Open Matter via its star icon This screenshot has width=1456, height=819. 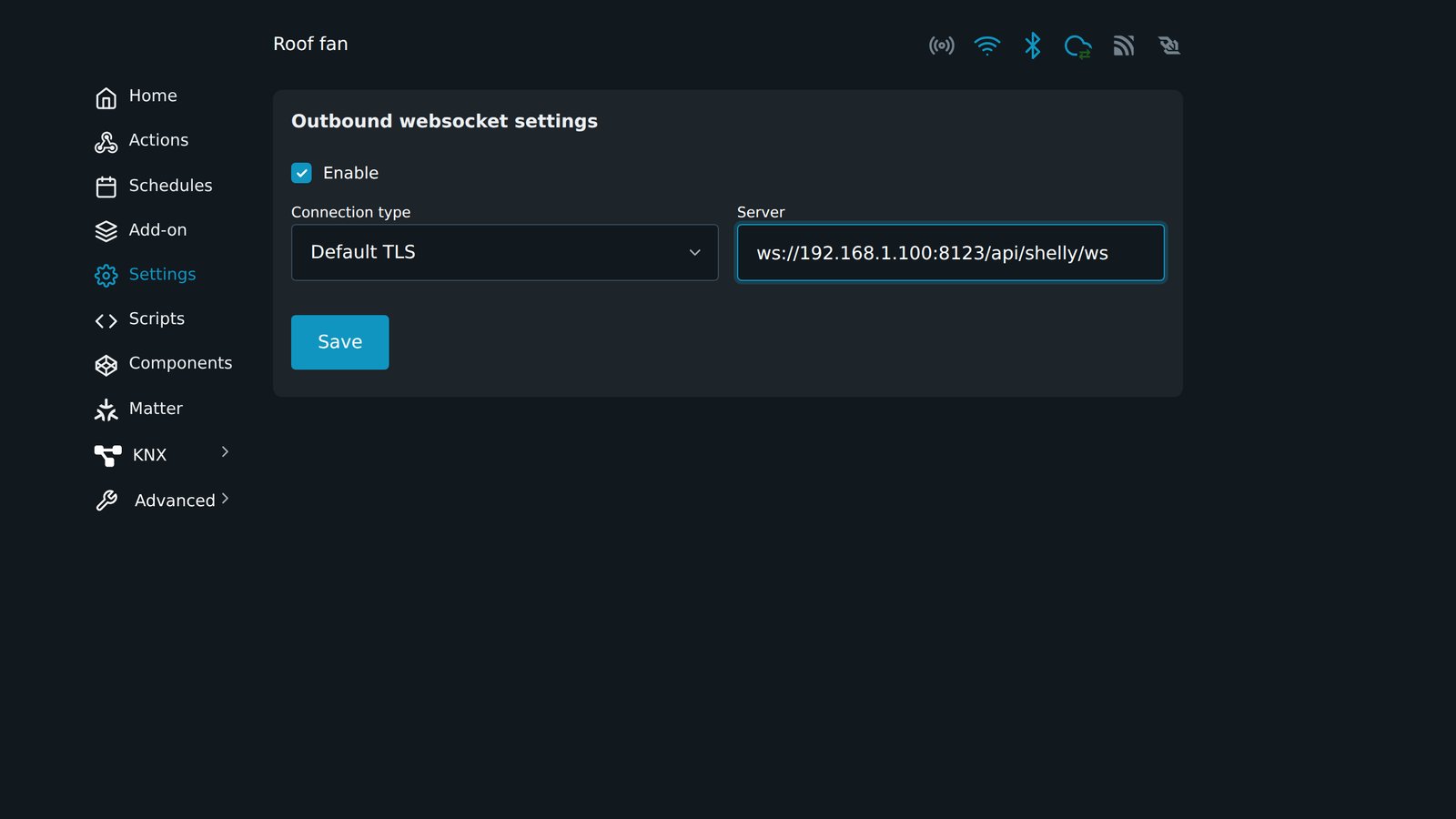106,409
